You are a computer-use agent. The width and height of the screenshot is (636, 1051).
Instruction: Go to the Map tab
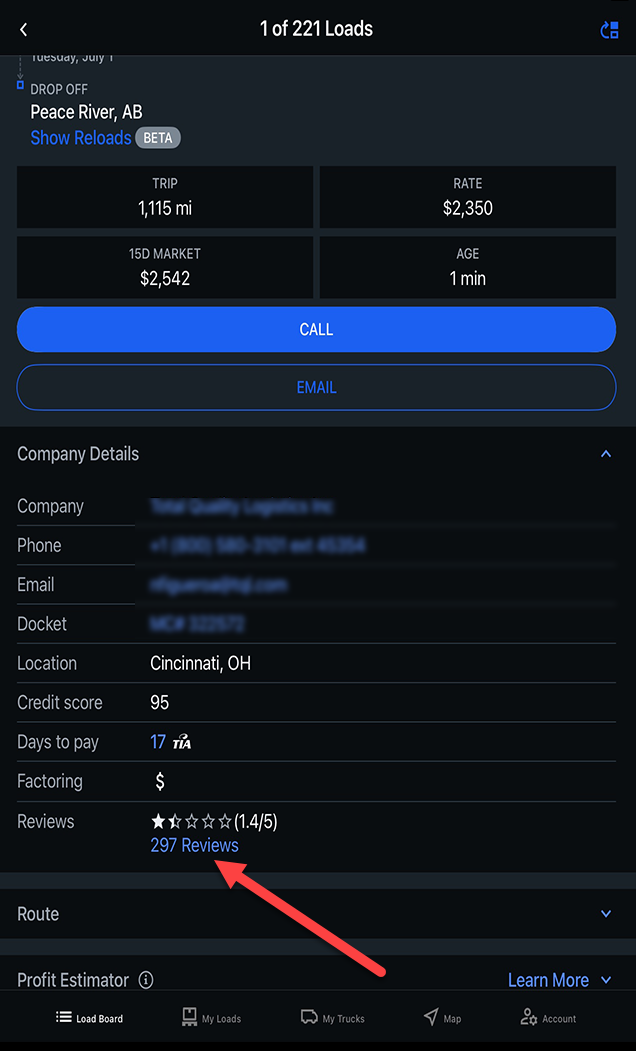[x=442, y=1018]
